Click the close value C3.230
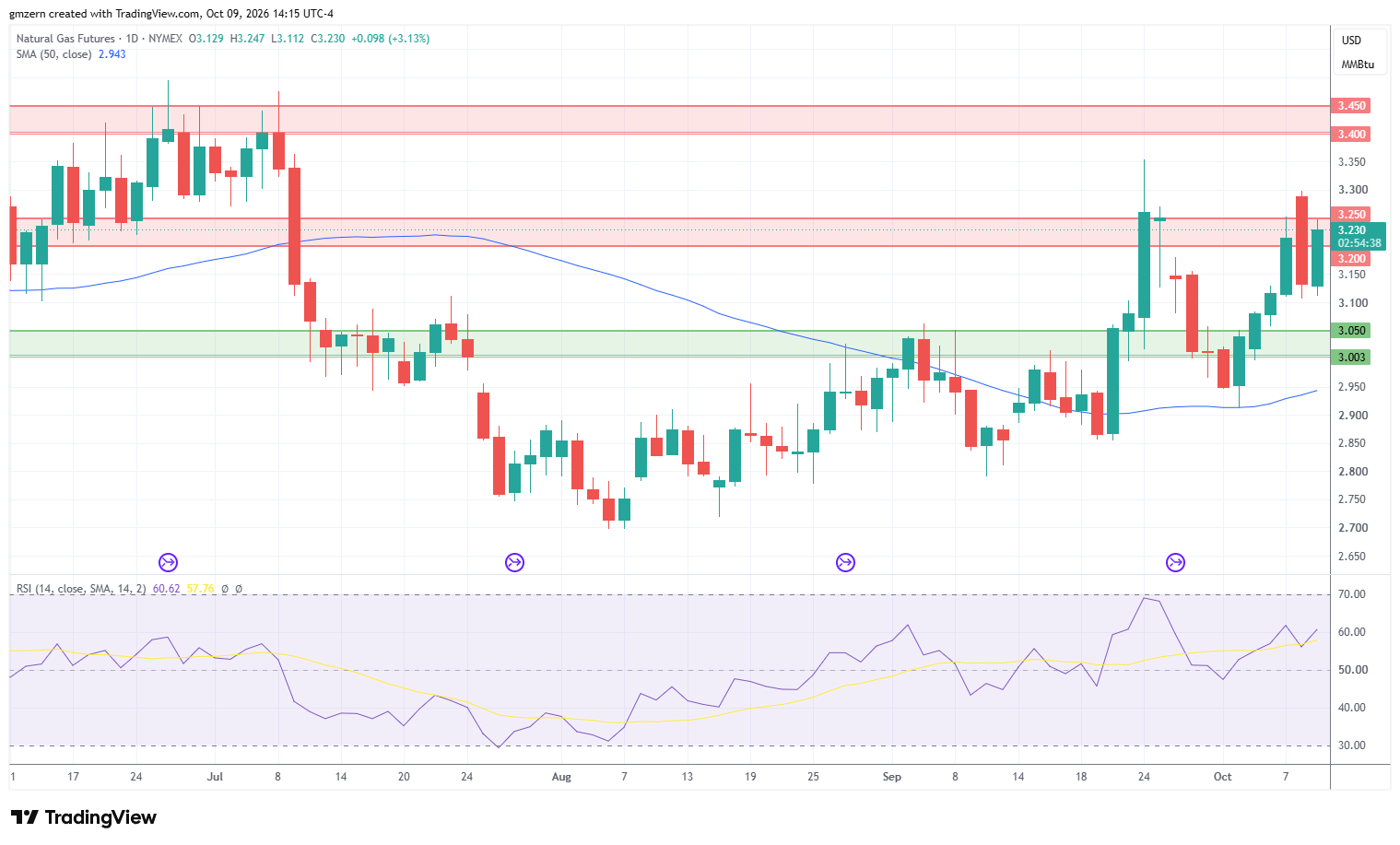Viewport: 1400px width, 845px height. click(x=328, y=39)
